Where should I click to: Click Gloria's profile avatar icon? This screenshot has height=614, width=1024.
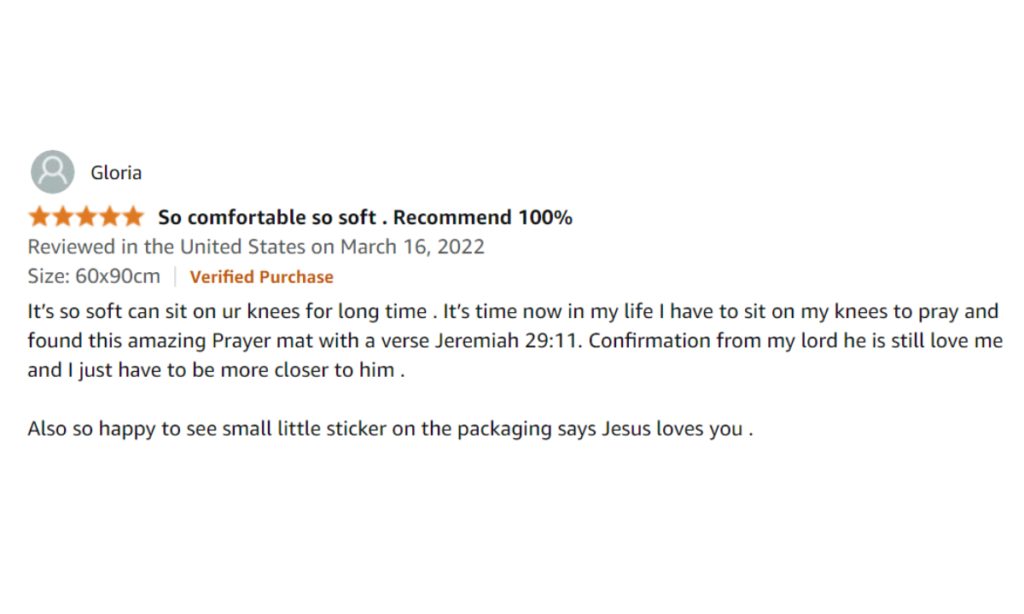52,172
